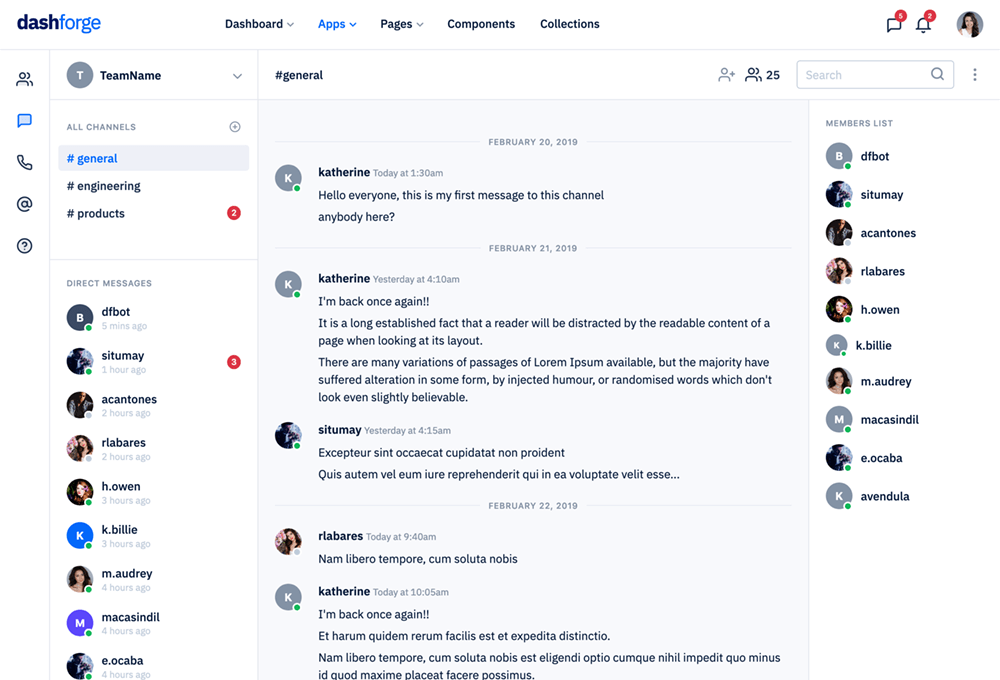Open the top bar messages icon
1000x680 pixels.
[894, 25]
